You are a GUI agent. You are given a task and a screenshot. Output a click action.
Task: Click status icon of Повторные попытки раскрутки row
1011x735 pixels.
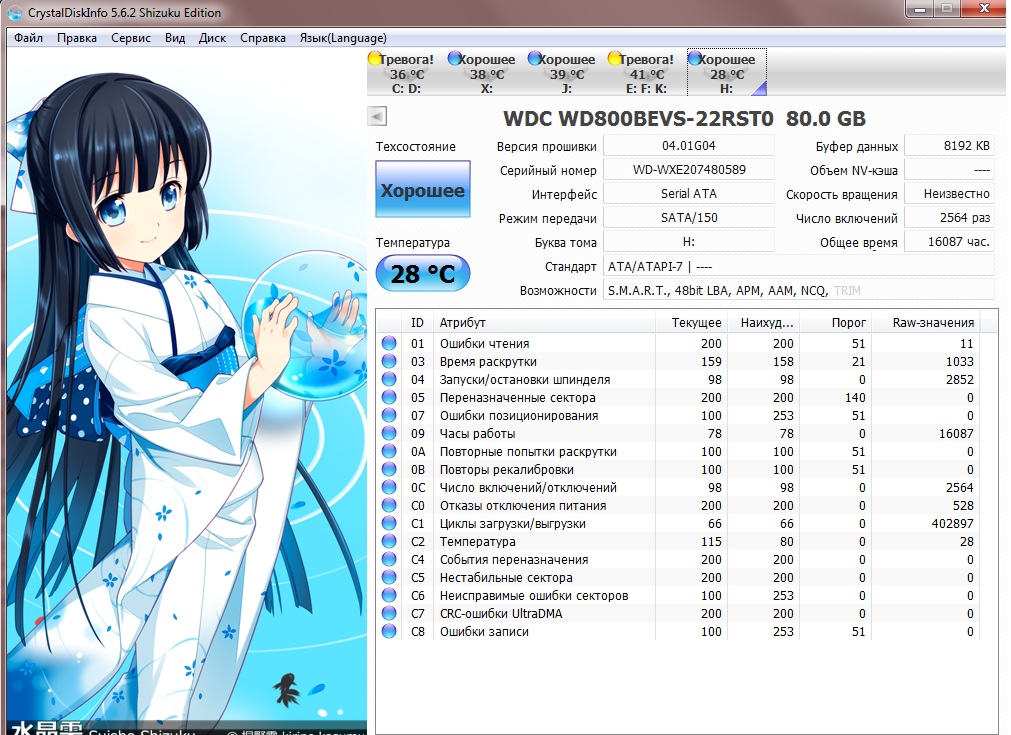point(389,451)
